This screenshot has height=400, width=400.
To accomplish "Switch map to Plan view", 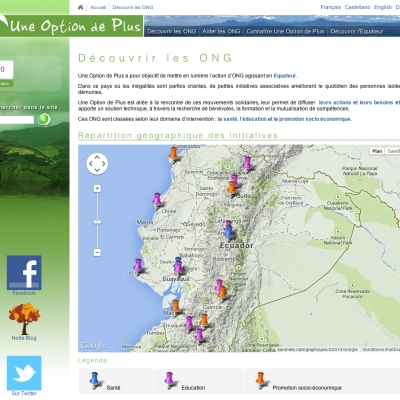I will pos(377,151).
